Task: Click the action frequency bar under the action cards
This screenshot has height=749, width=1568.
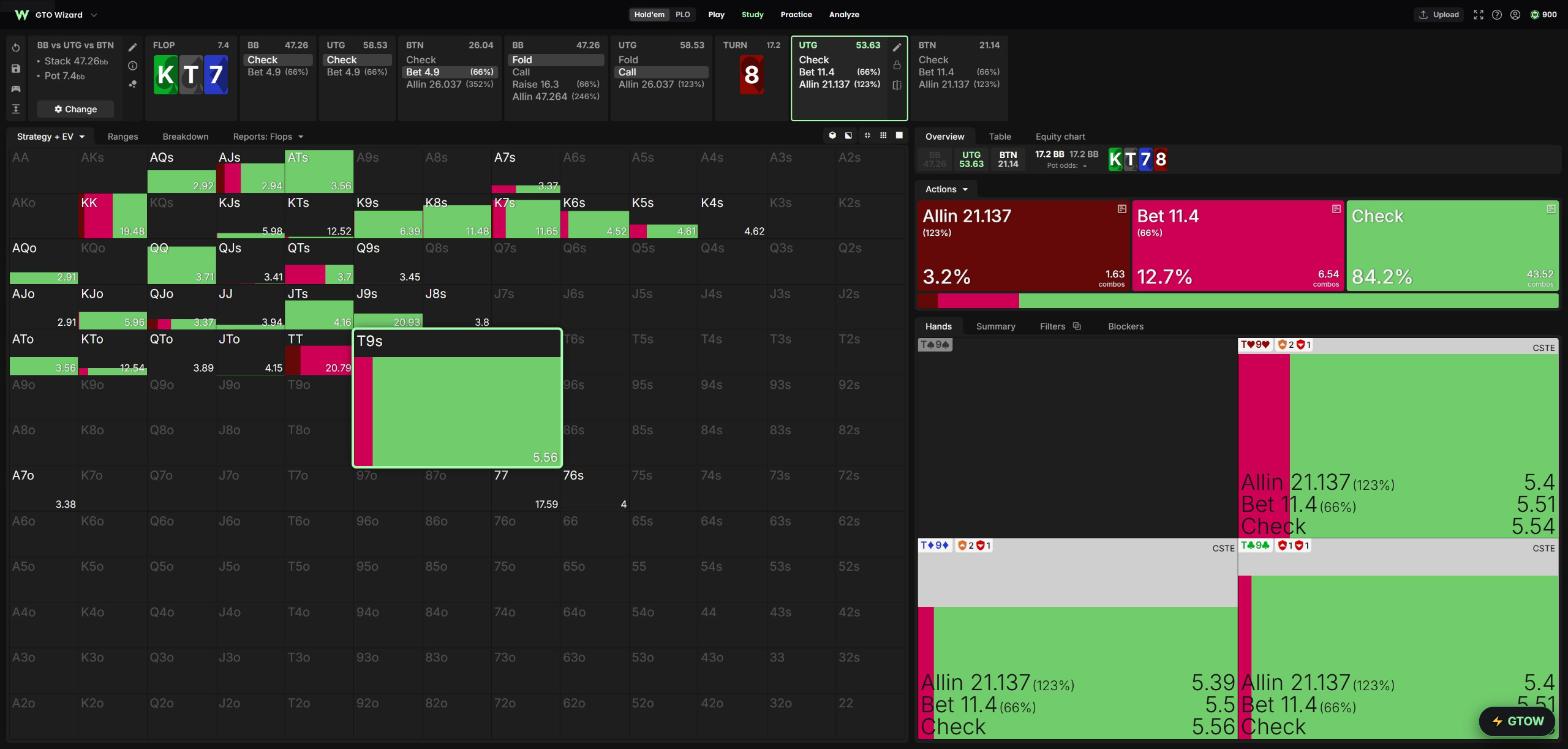Action: click(x=1238, y=301)
